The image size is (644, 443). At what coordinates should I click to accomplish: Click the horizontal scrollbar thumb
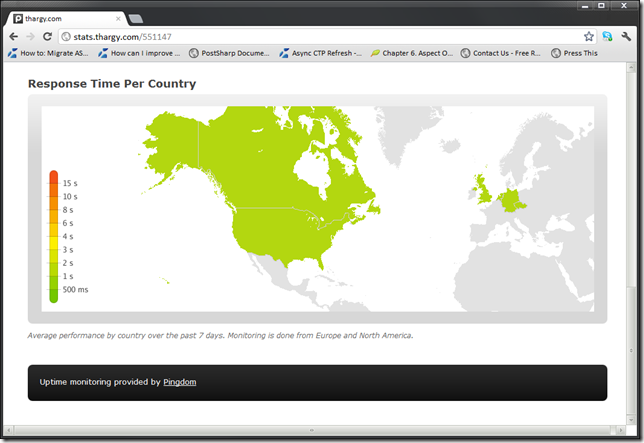[312, 430]
